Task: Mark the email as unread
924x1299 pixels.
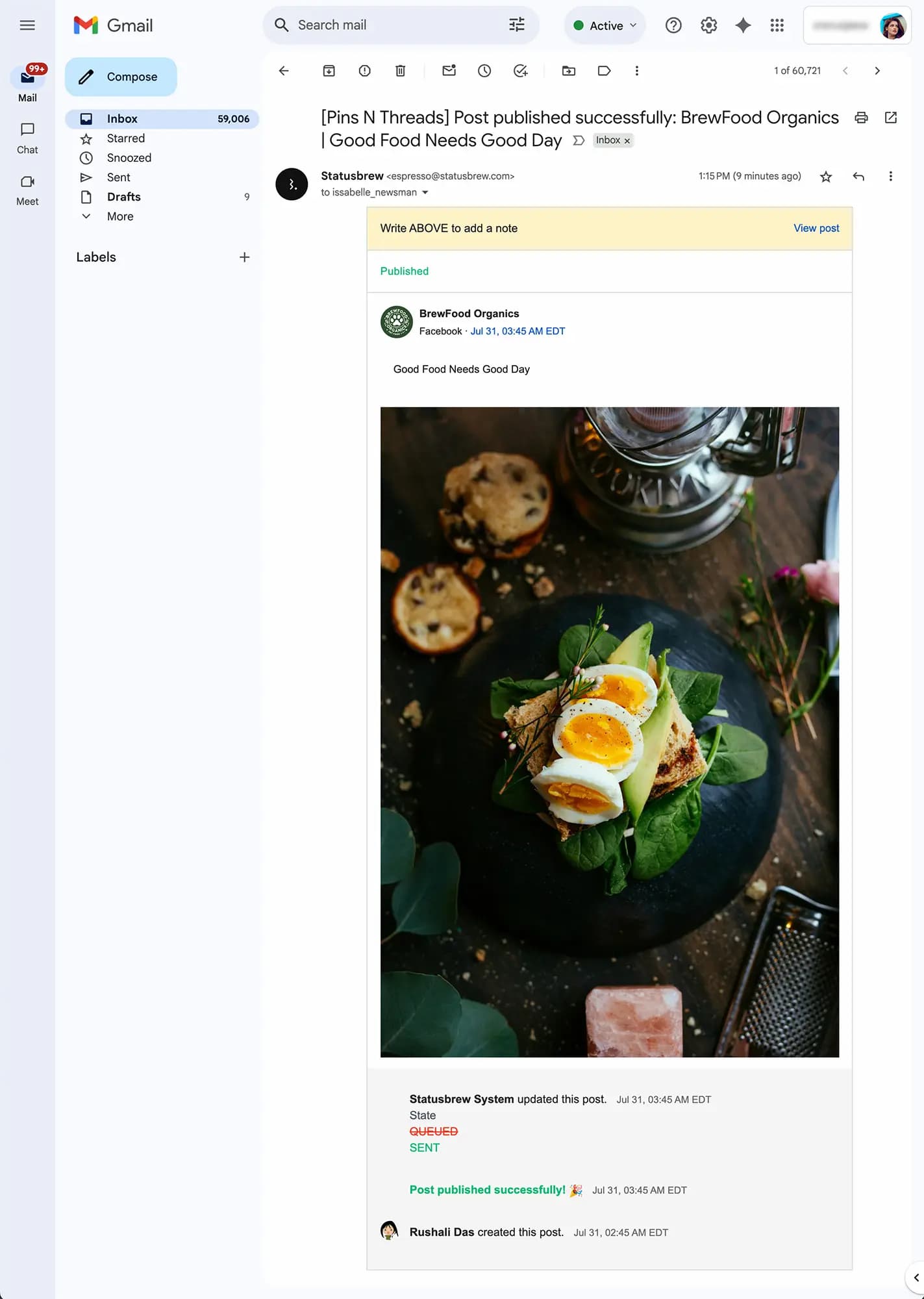Action: [x=449, y=71]
